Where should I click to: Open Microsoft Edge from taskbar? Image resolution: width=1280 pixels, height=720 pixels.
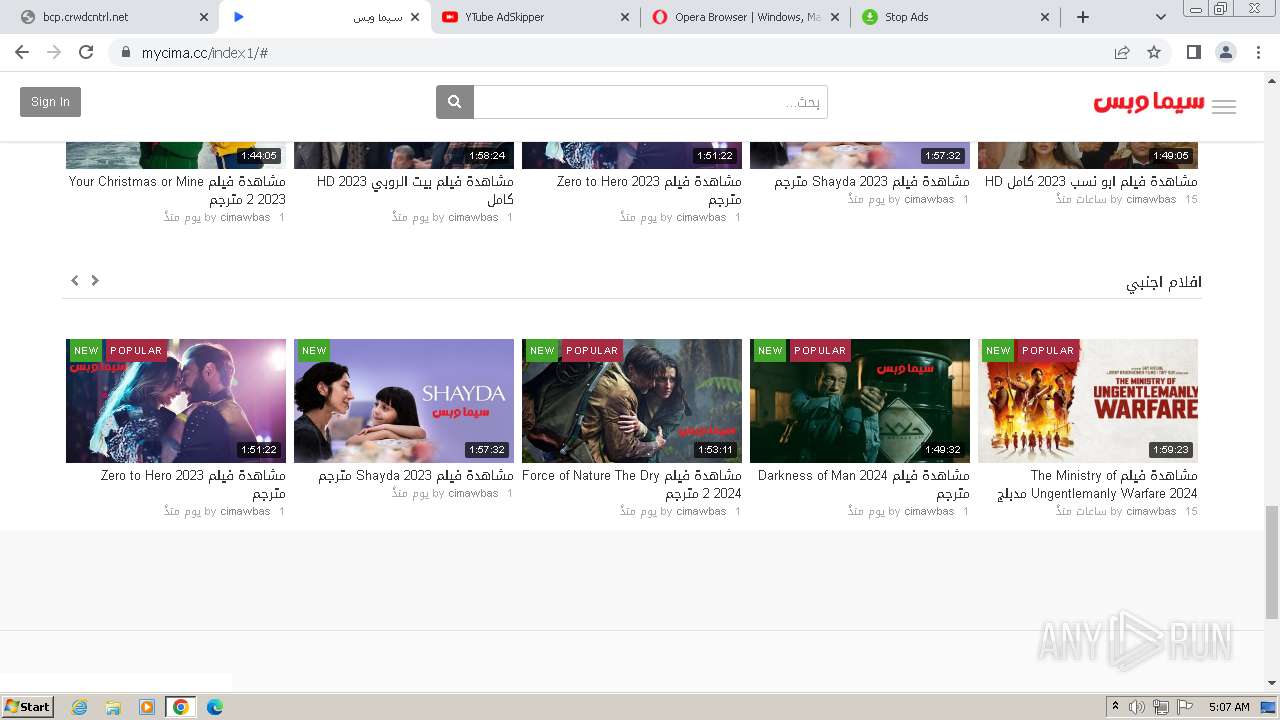(215, 707)
